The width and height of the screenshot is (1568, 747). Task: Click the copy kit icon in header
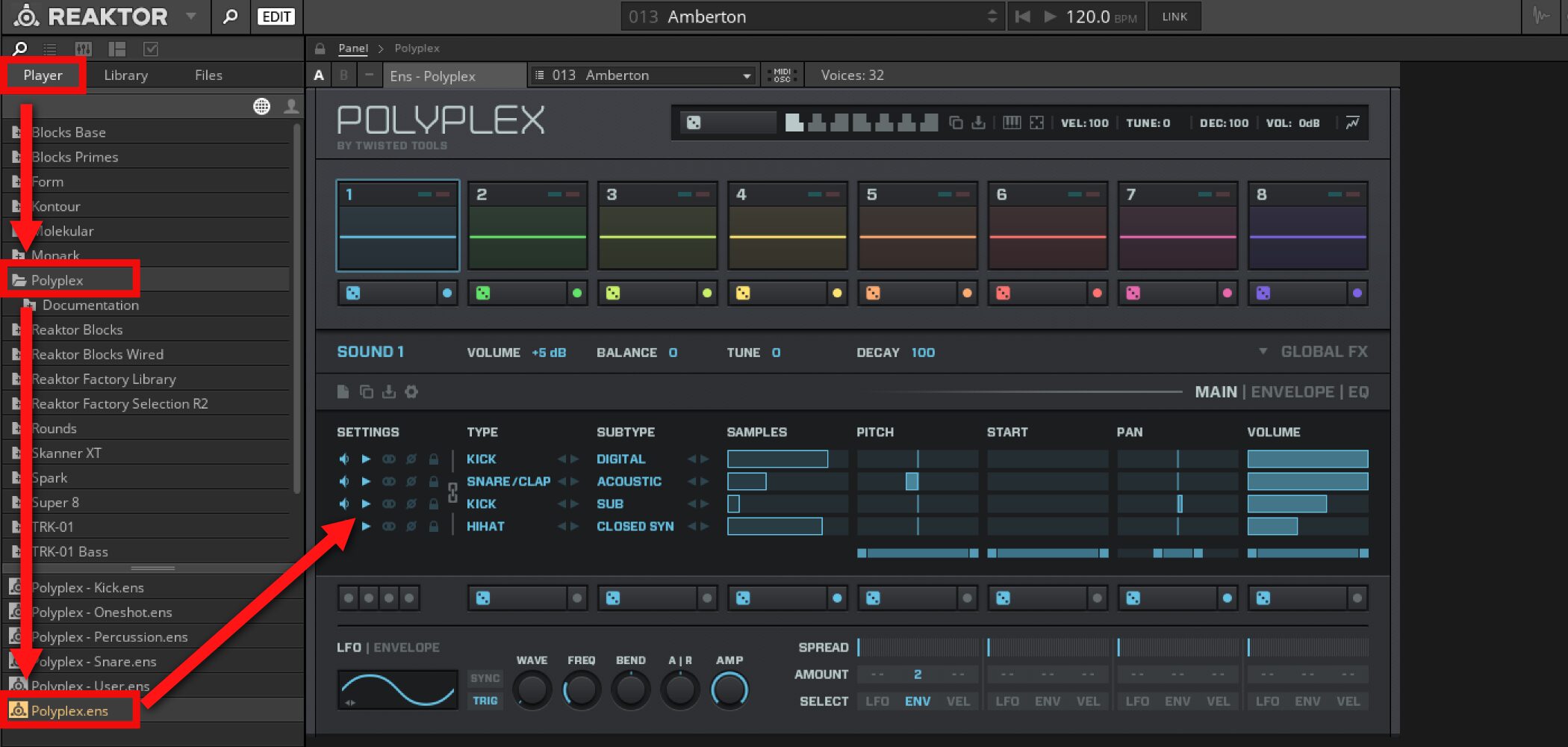coord(955,123)
